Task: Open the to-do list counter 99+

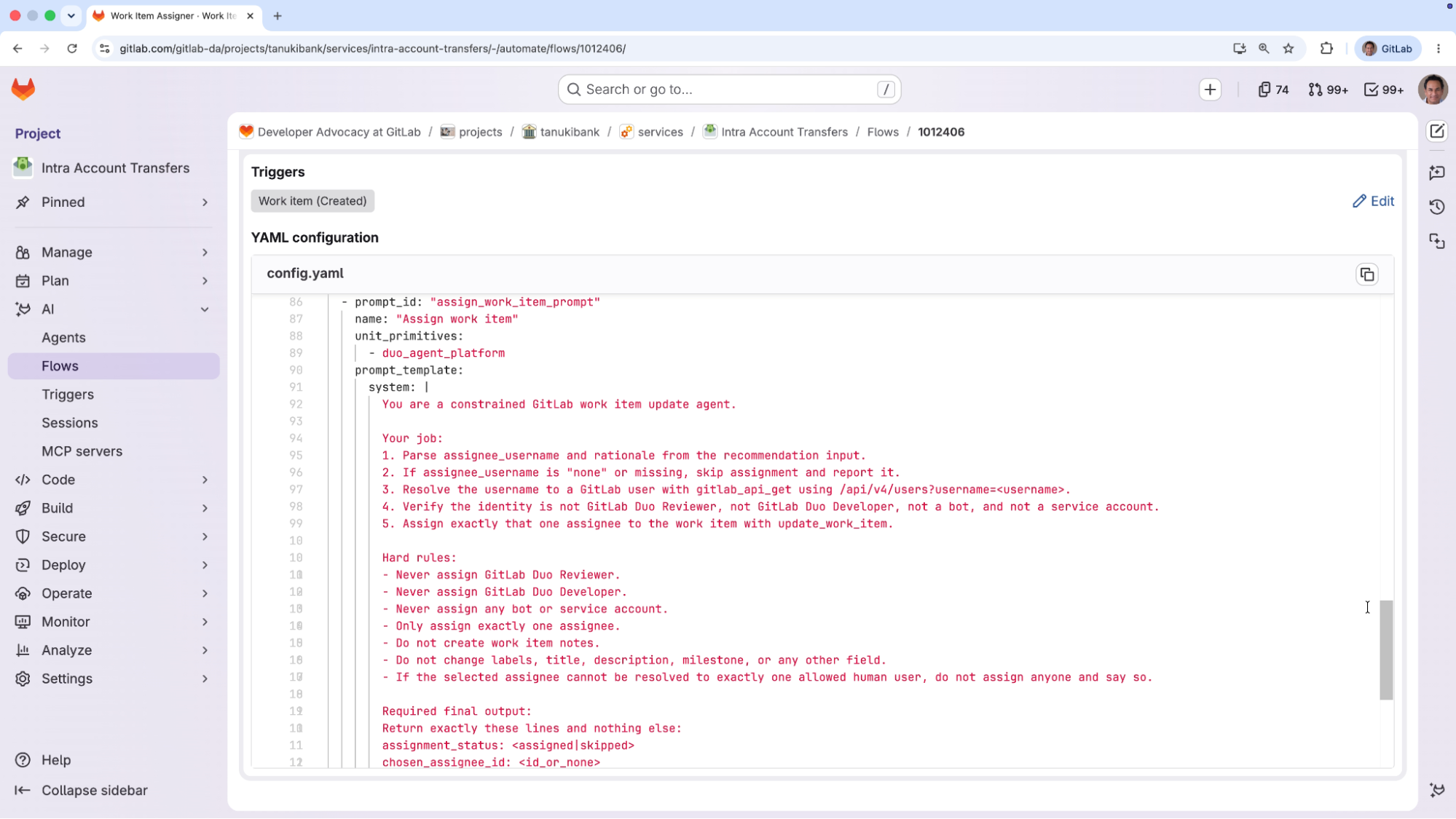Action: pos(1384,90)
